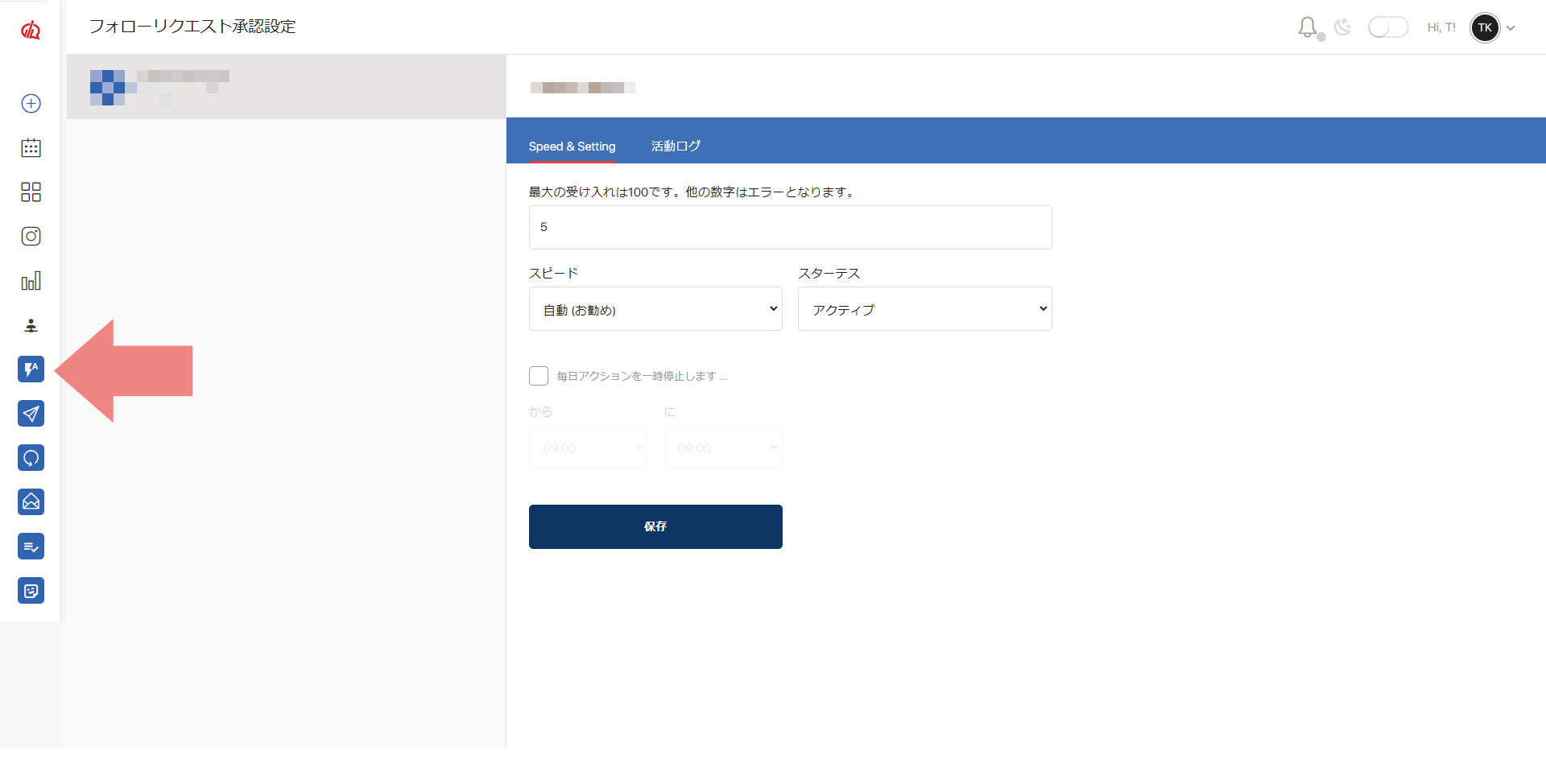
Task: Click the moon night mode icon
Action: tap(1342, 27)
